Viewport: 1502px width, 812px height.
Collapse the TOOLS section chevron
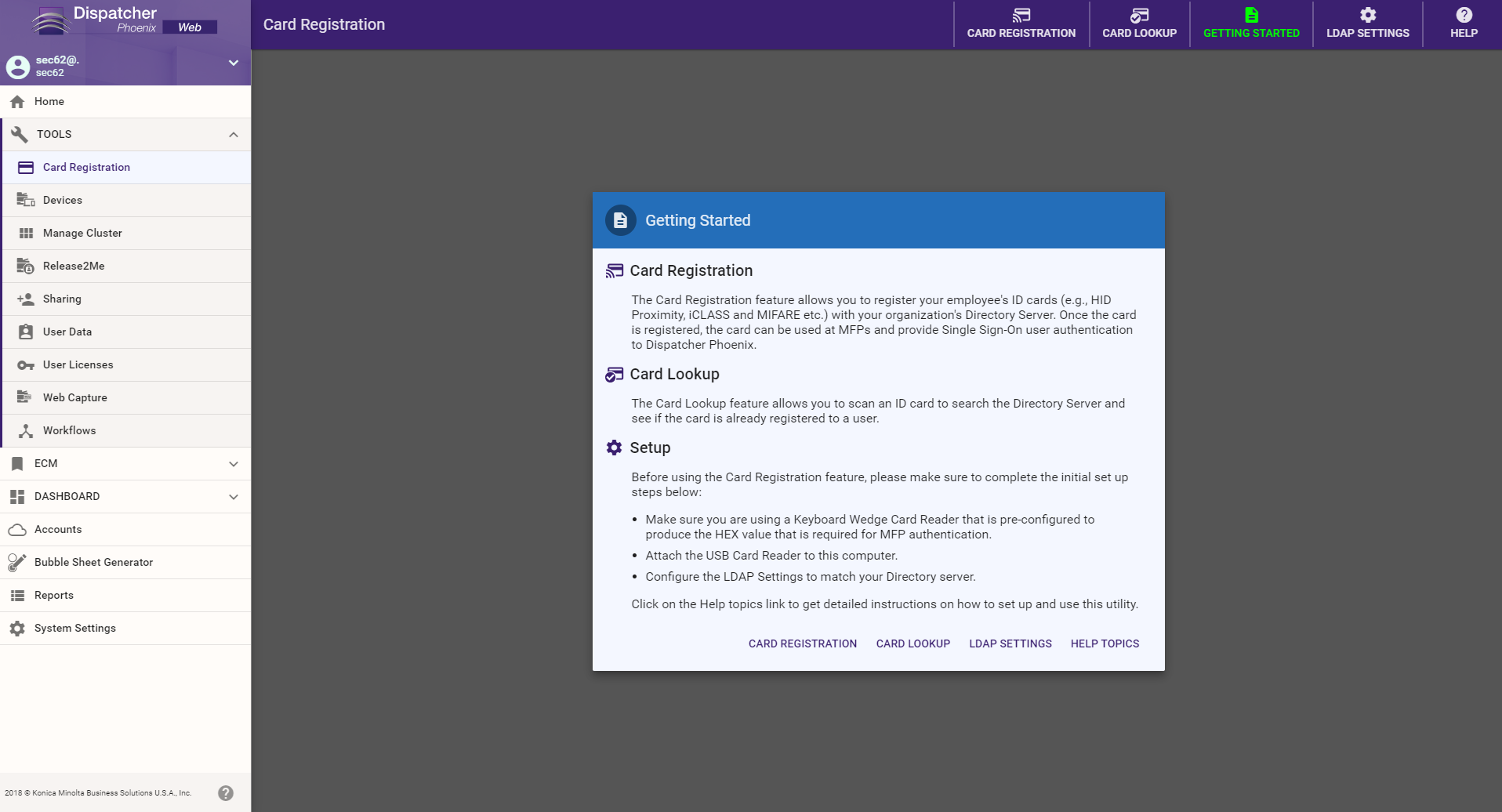[234, 135]
